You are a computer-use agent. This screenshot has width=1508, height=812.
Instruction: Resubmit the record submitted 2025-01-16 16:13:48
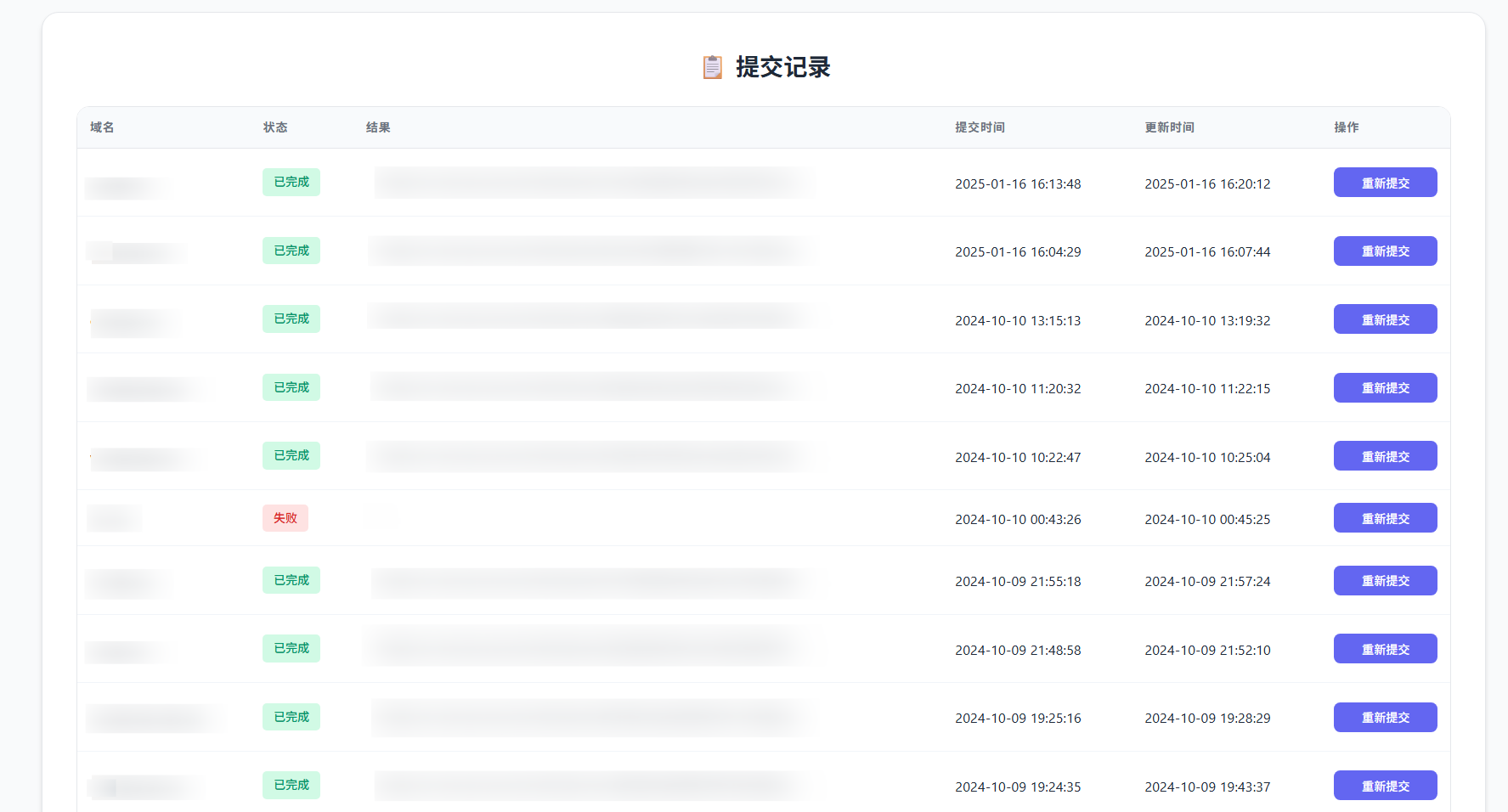click(x=1385, y=183)
